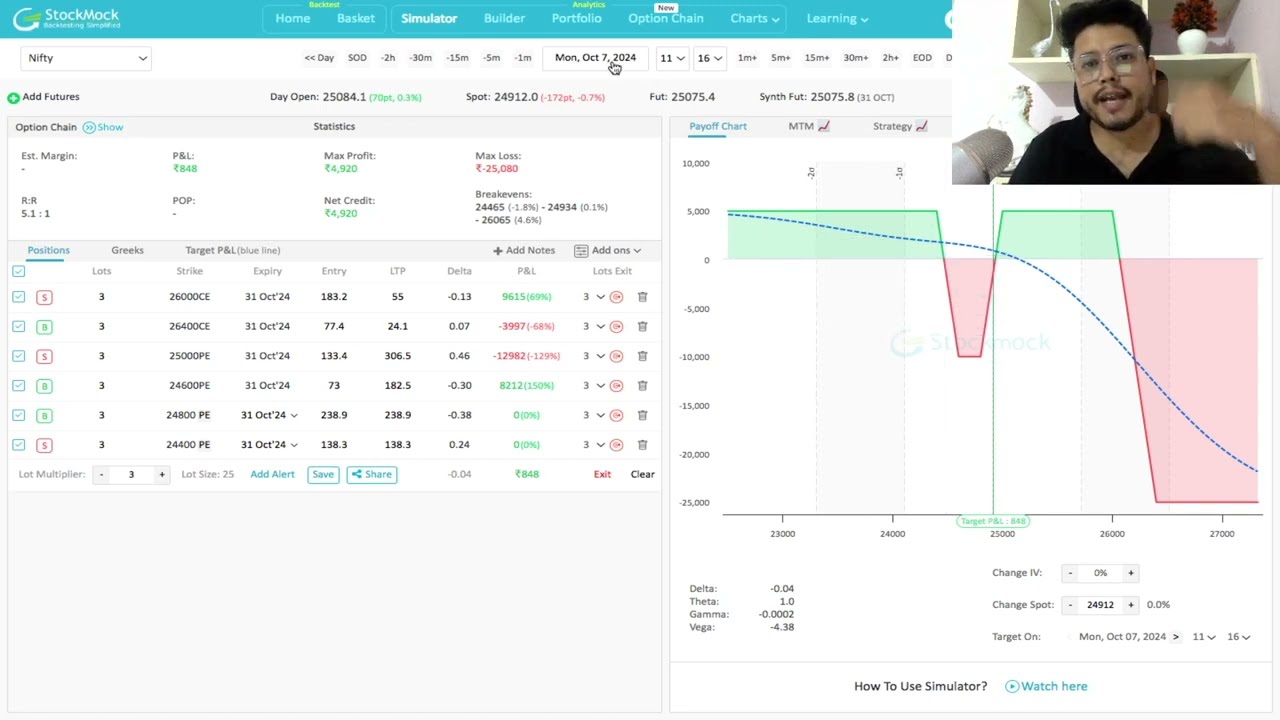Delete the 26000CE position row

click(643, 297)
